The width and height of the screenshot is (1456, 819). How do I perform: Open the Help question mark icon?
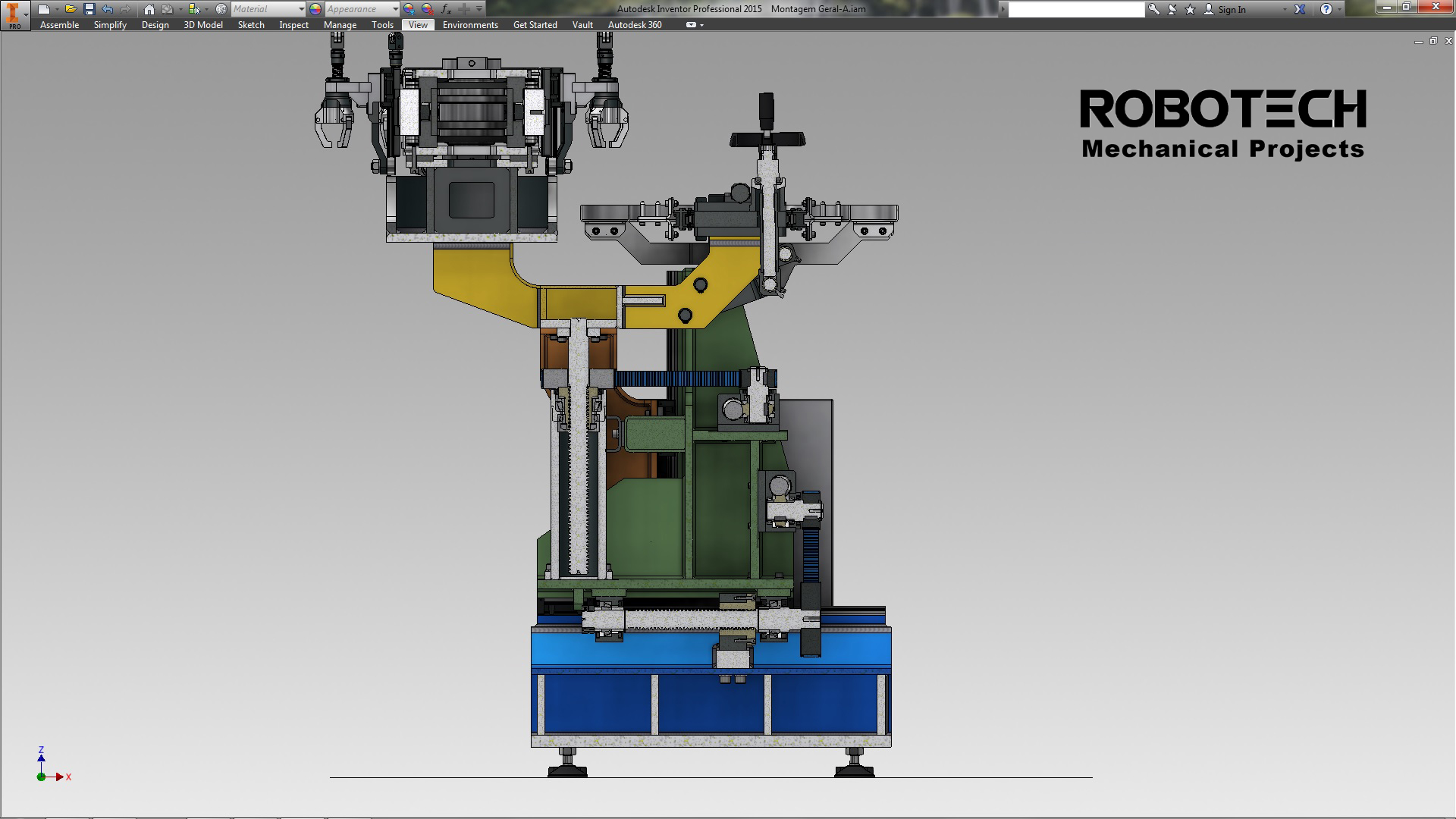tap(1326, 9)
